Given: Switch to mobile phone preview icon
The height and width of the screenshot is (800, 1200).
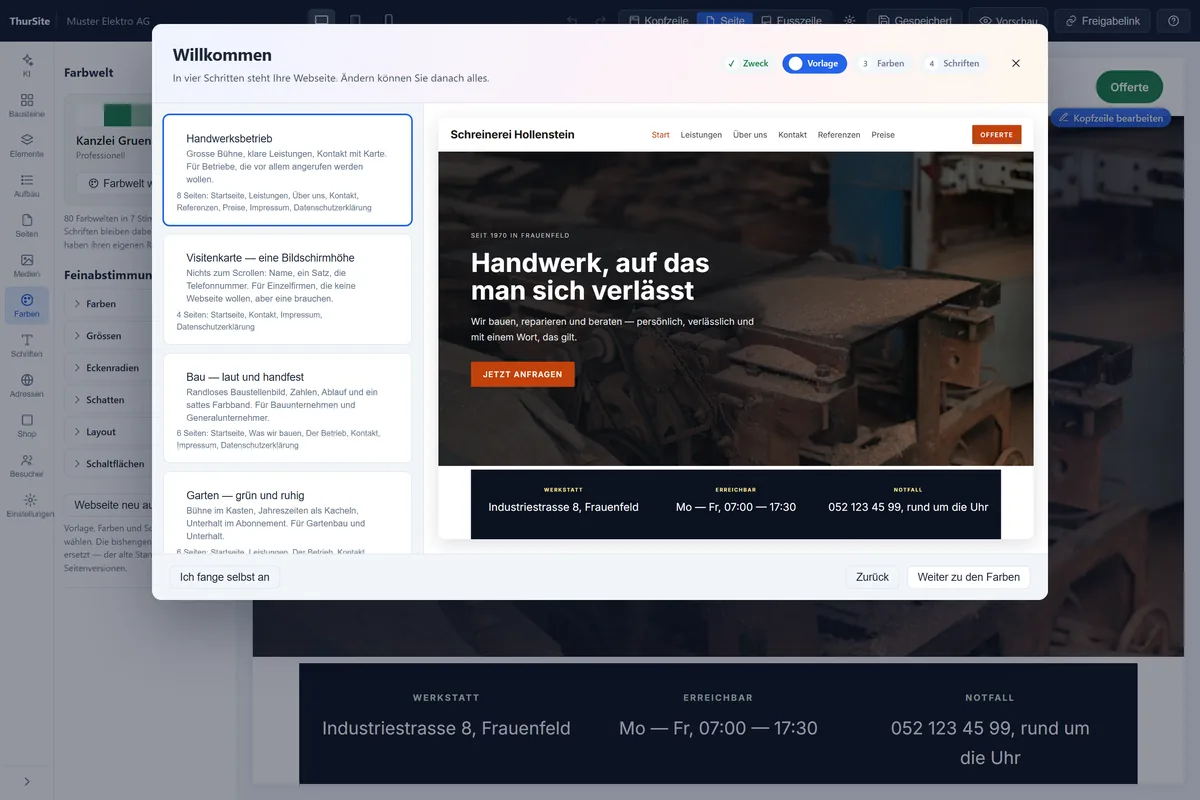Looking at the screenshot, I should [389, 21].
